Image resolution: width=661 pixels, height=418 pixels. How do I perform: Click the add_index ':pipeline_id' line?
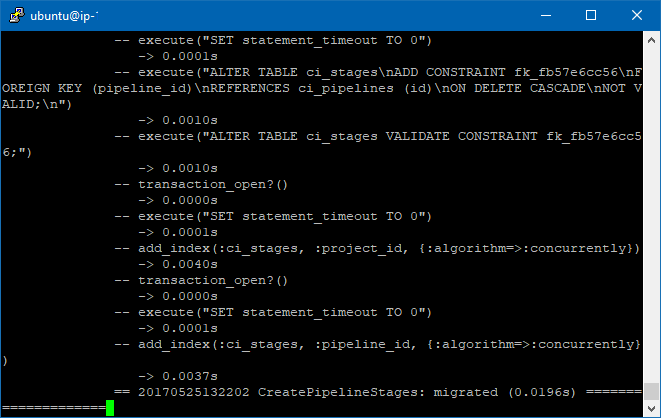pos(376,344)
